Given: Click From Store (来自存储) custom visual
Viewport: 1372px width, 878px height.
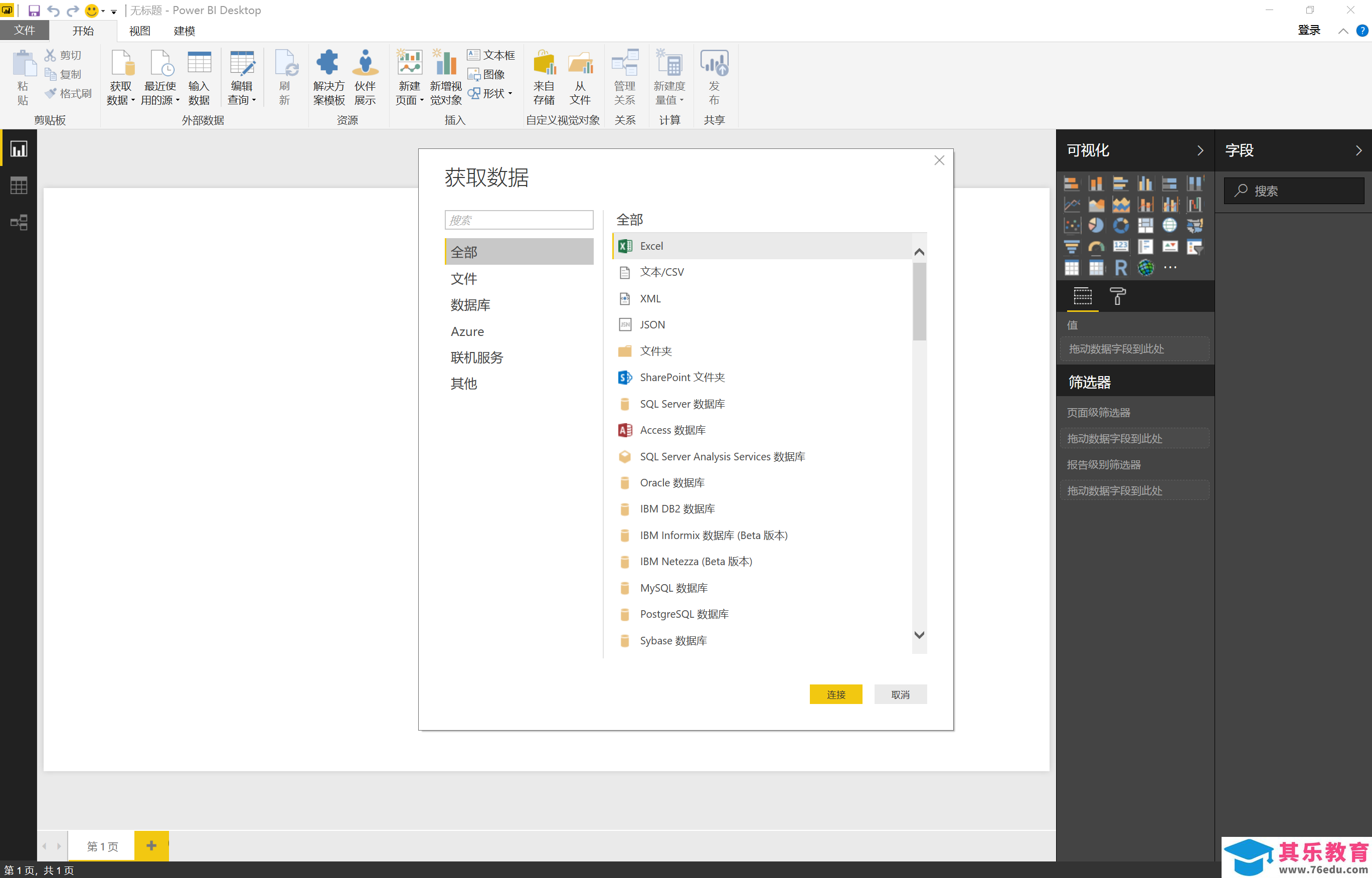Looking at the screenshot, I should coord(544,77).
